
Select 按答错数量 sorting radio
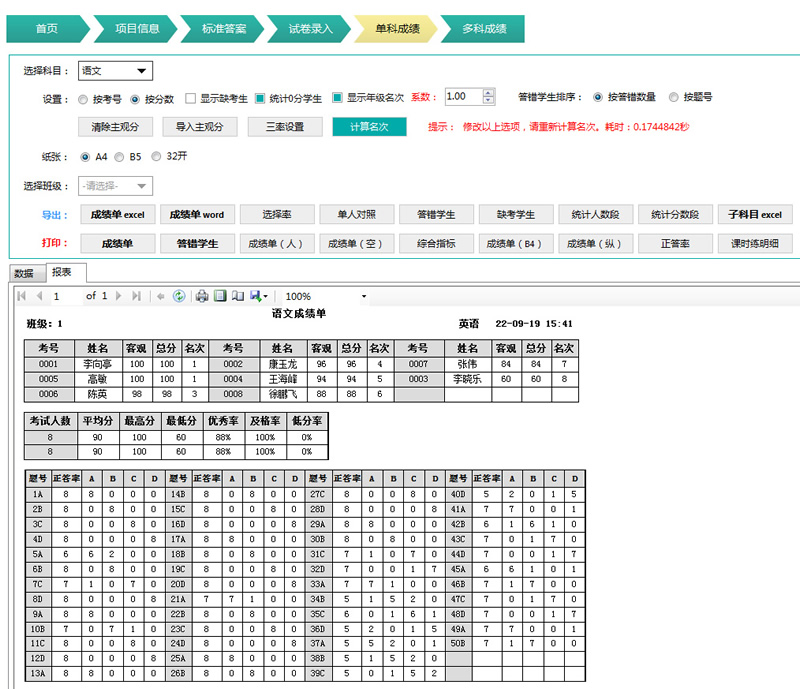598,97
